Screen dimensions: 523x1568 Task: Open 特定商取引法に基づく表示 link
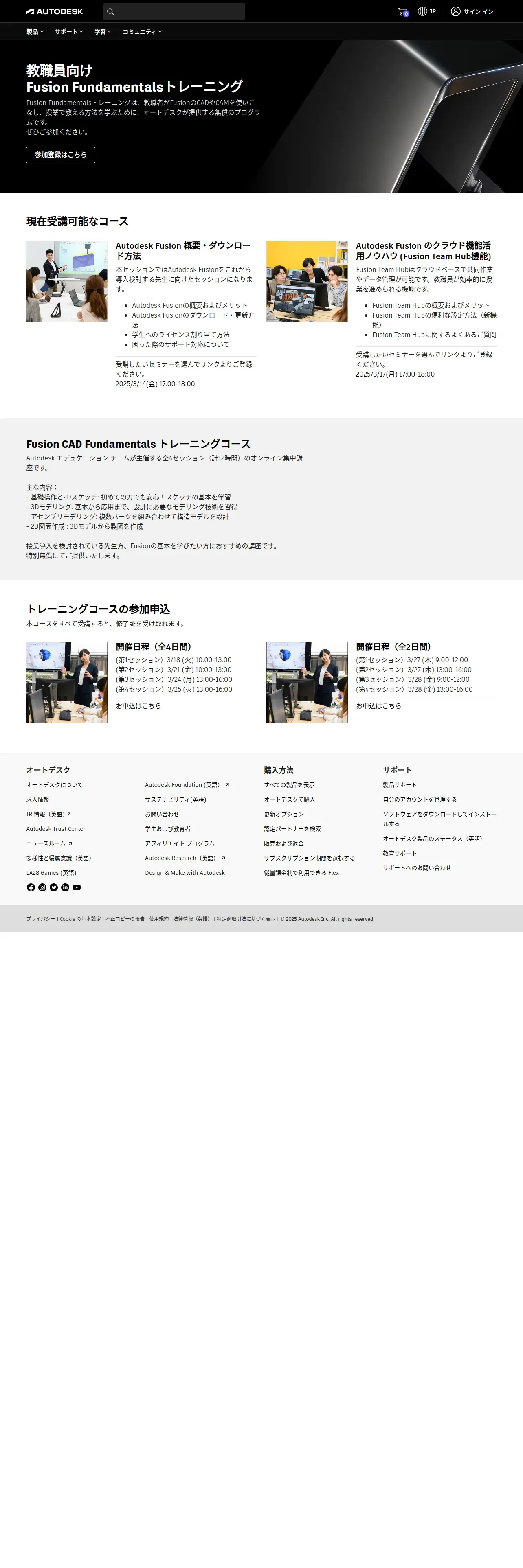[246, 919]
